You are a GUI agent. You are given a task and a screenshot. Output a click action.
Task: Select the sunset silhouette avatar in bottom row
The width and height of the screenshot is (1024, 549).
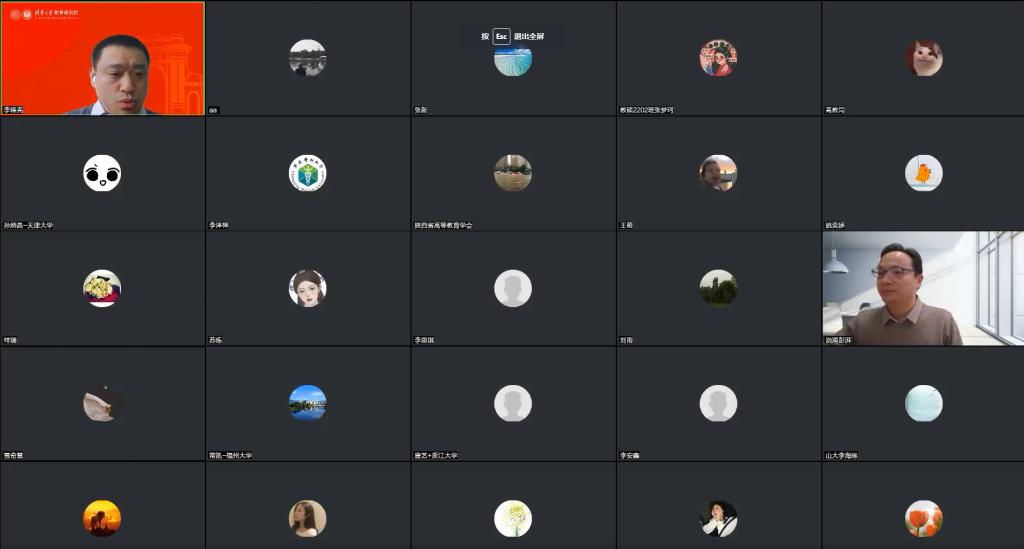click(102, 518)
